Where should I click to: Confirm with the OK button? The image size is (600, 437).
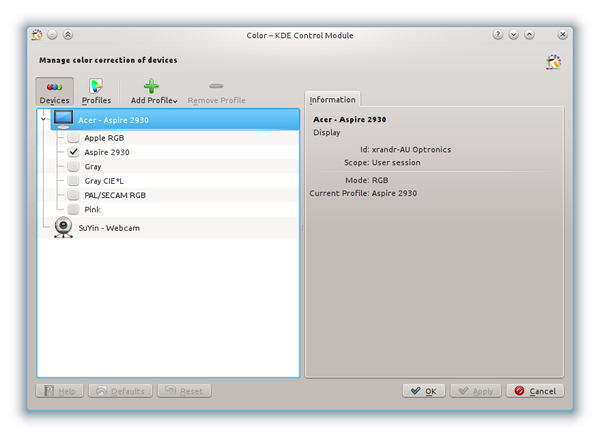(424, 391)
